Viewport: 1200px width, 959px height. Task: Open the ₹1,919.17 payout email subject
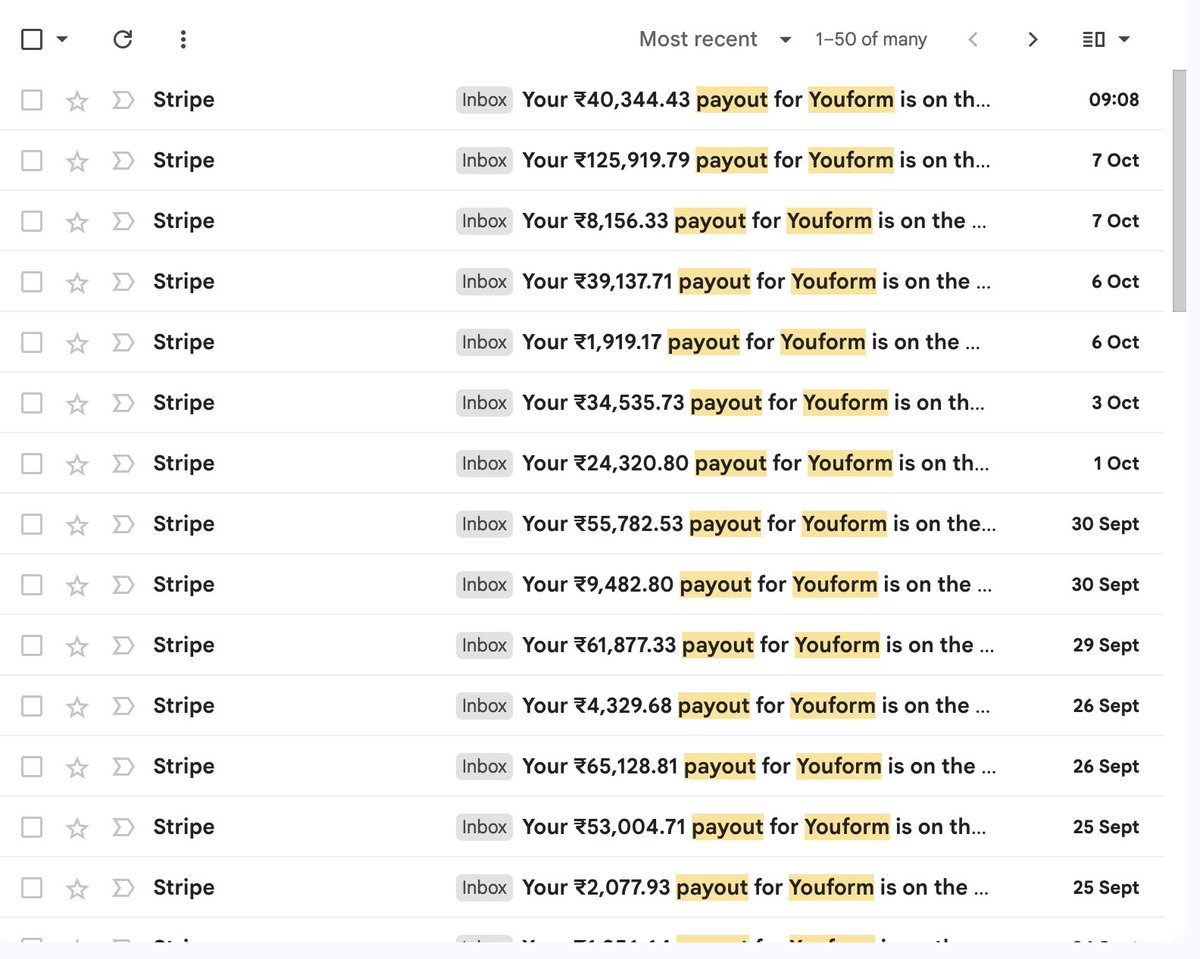[751, 342]
